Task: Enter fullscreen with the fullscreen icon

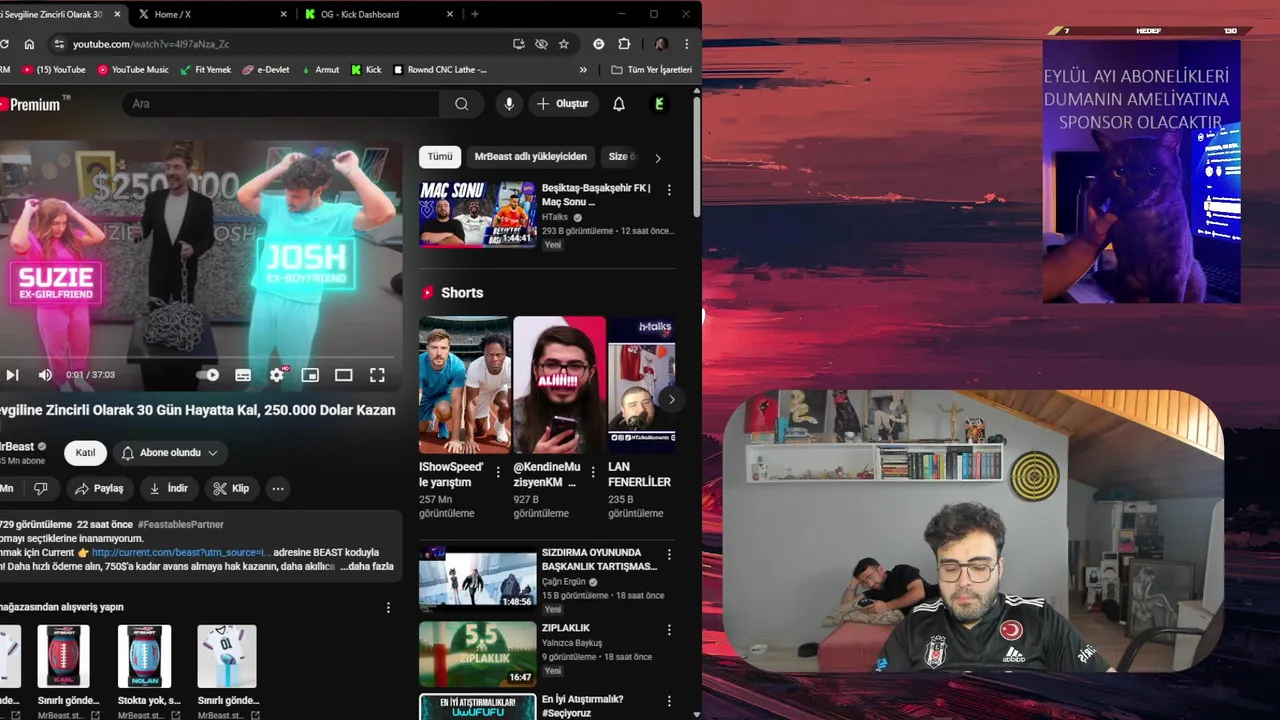Action: 377,375
